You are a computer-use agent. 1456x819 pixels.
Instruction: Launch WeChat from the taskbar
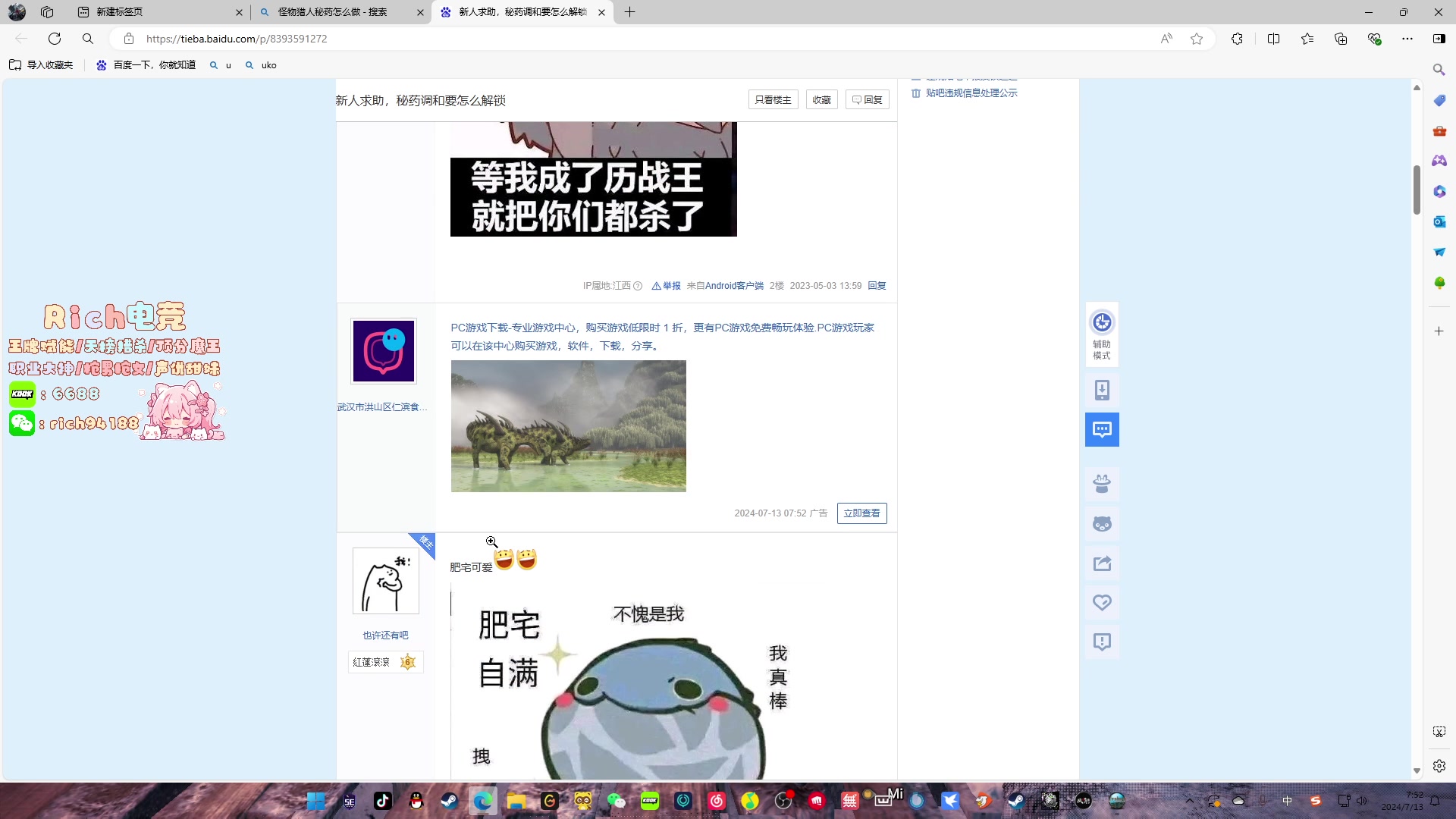[617, 800]
